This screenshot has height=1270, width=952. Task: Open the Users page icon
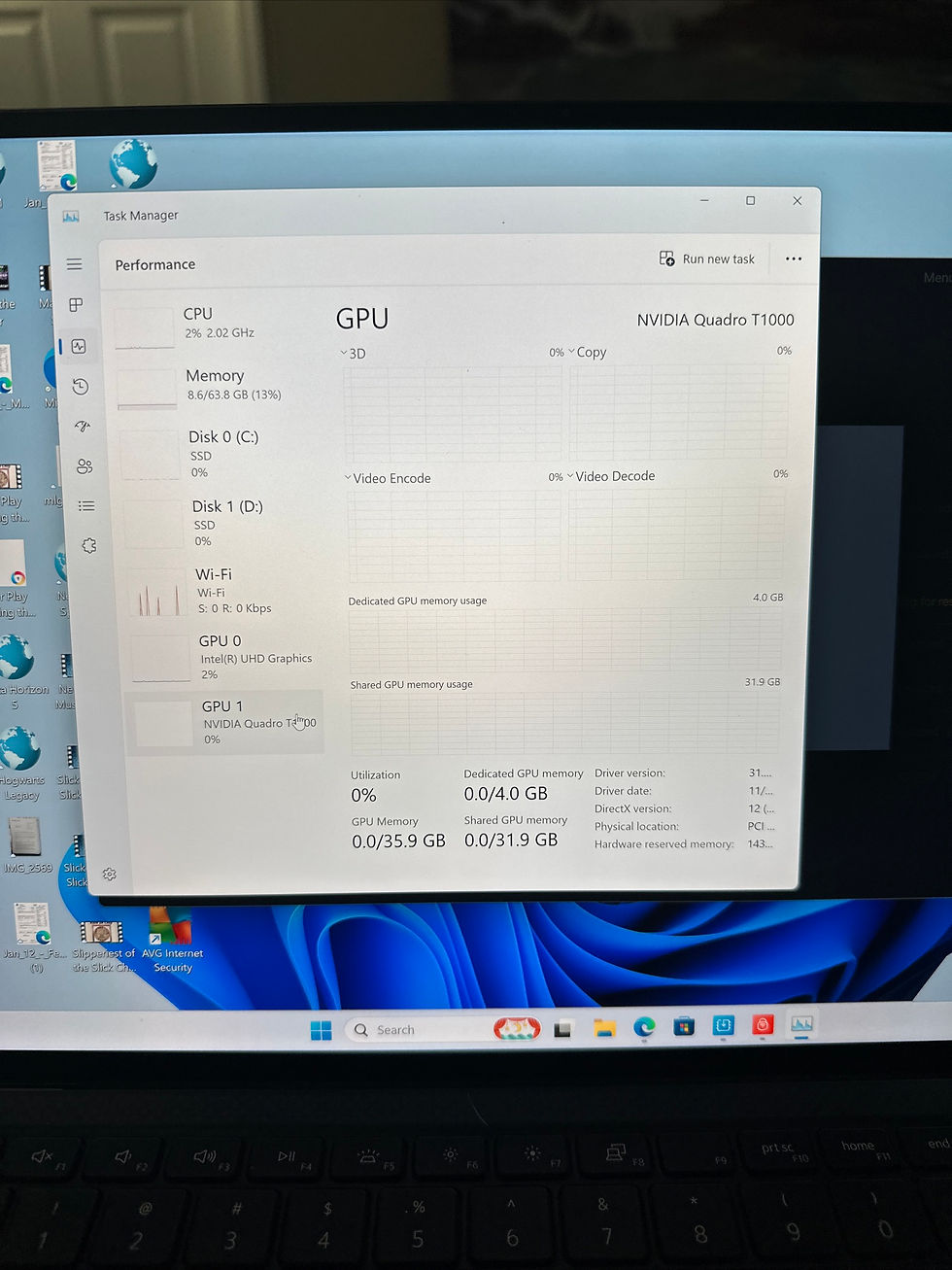85,466
